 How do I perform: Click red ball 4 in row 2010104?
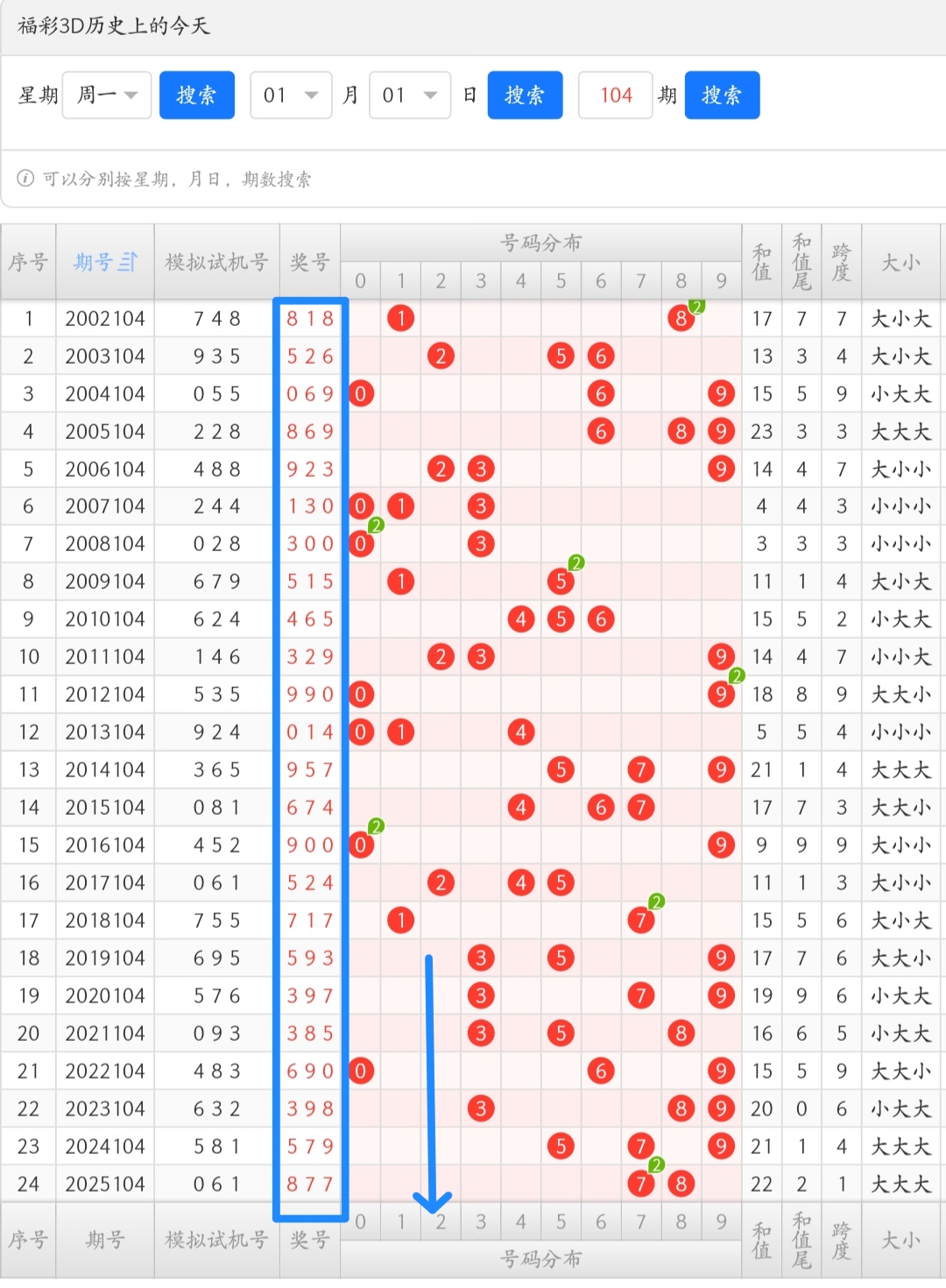[x=521, y=619]
